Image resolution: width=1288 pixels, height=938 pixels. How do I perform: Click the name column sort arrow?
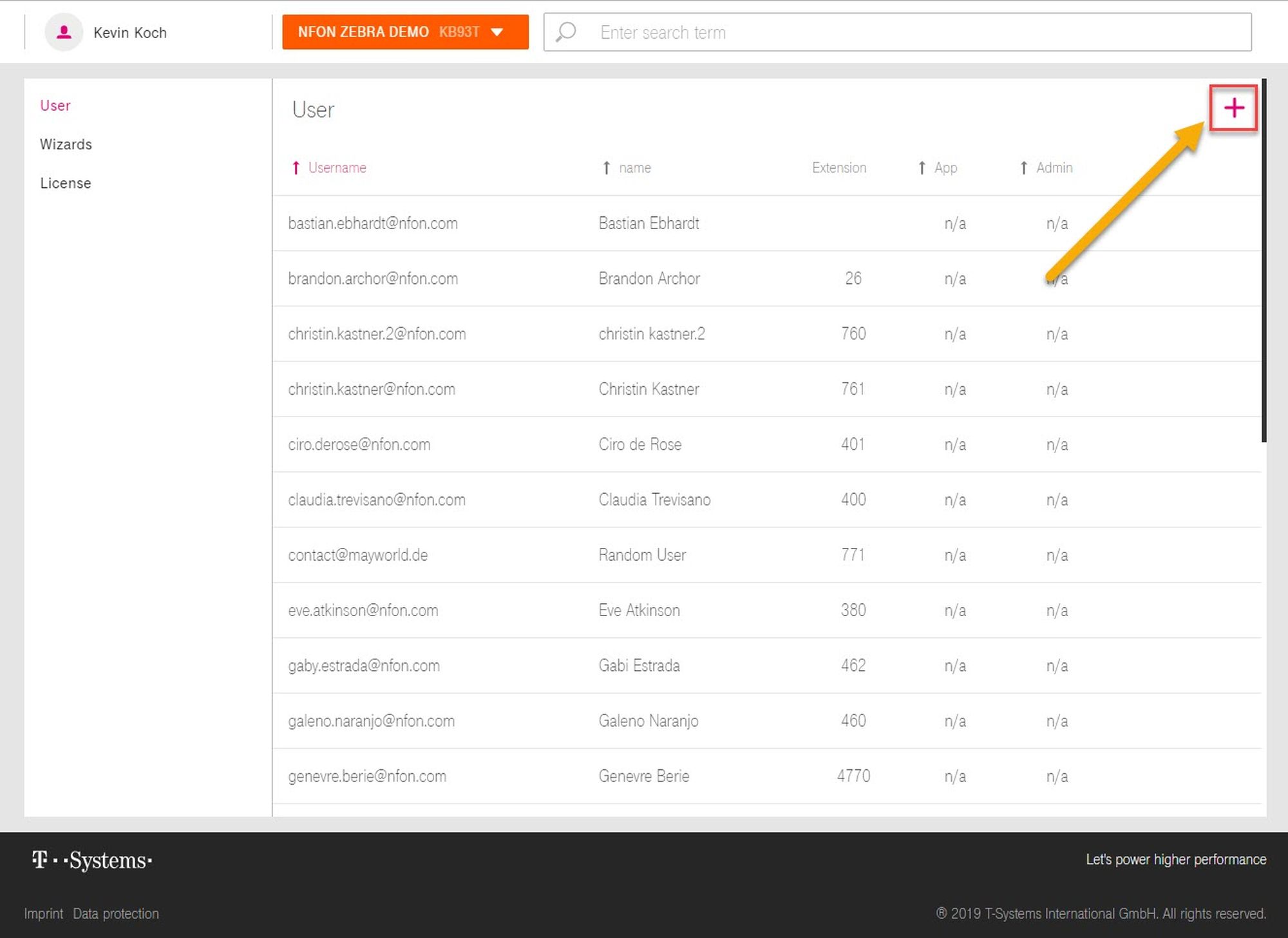(606, 168)
